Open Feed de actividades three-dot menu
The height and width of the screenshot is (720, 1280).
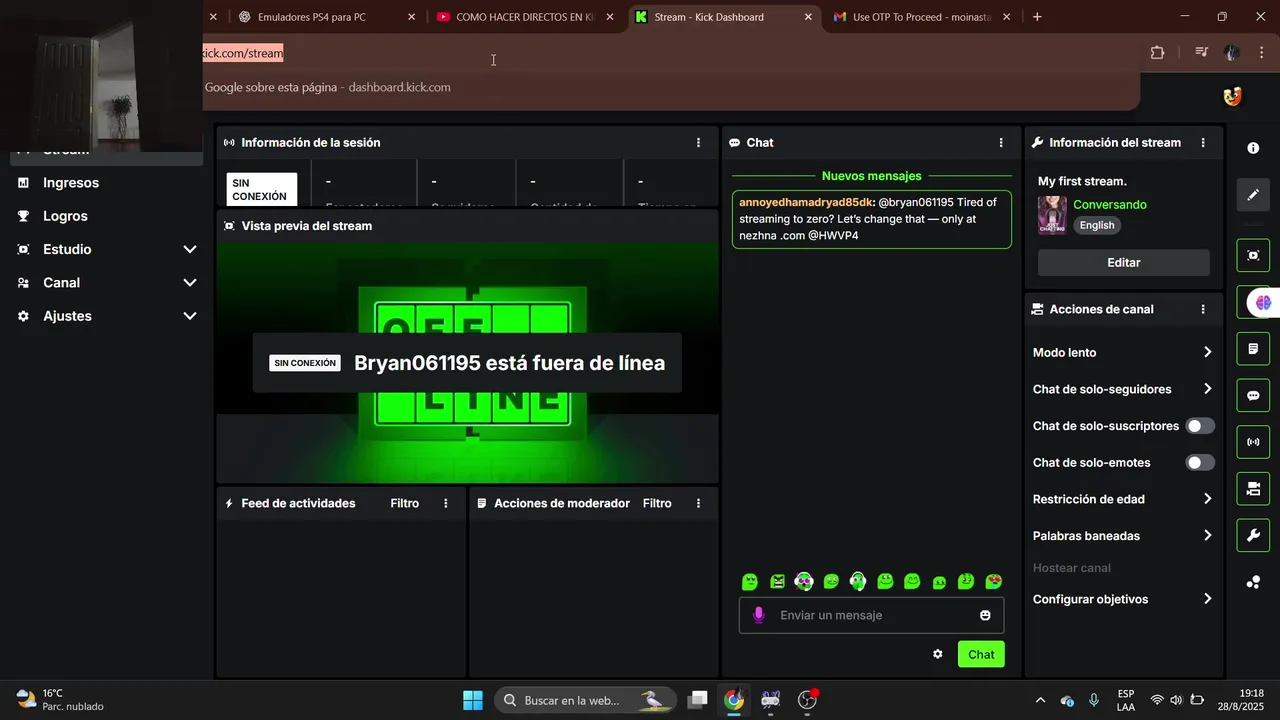click(x=446, y=503)
